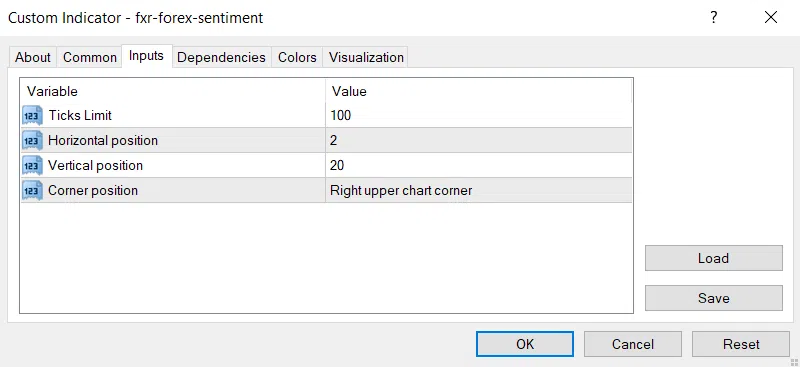
Task: Click the Value column header
Action: click(479, 91)
